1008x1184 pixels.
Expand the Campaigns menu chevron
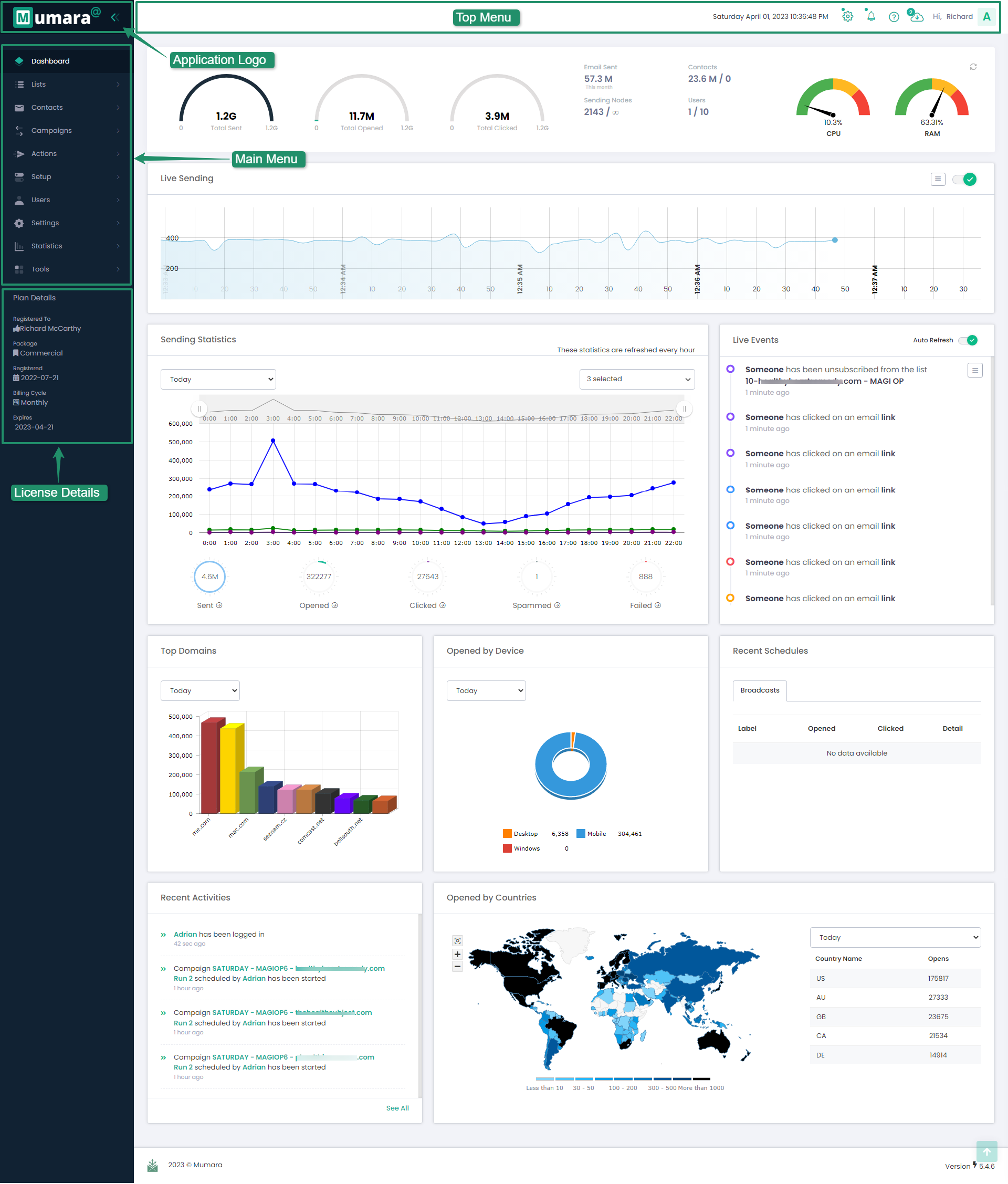[x=118, y=131]
